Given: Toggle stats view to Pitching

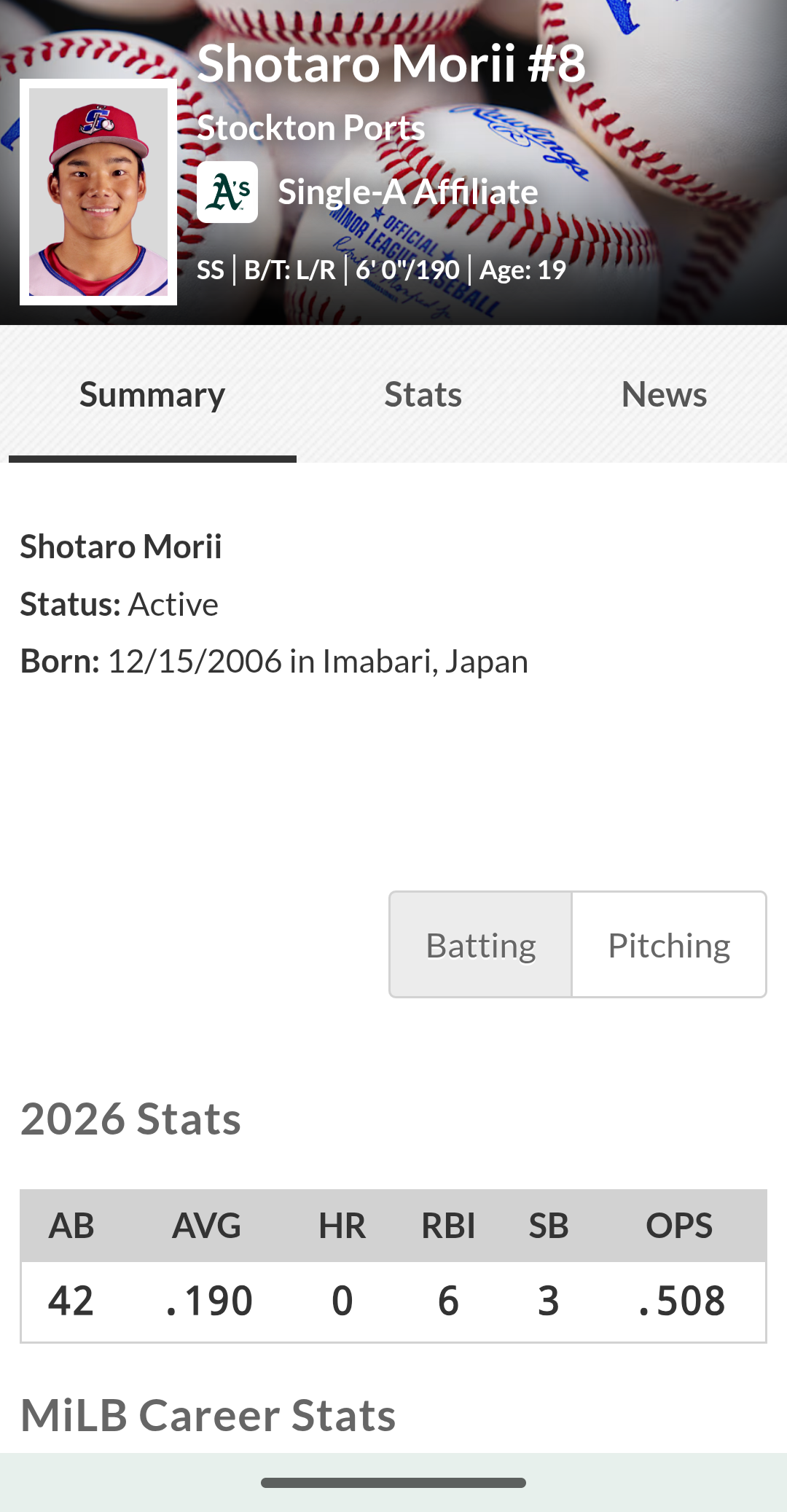Looking at the screenshot, I should coord(669,944).
